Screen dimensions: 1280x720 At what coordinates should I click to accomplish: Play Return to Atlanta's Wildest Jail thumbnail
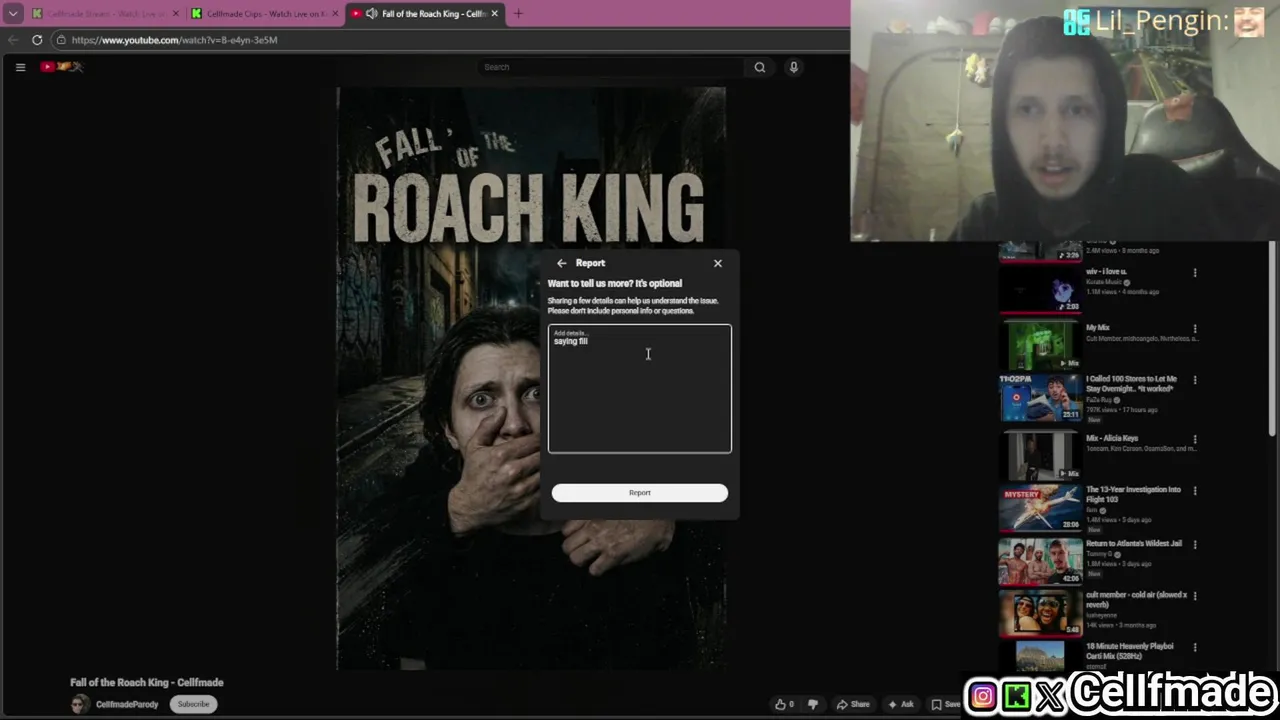[1040, 561]
